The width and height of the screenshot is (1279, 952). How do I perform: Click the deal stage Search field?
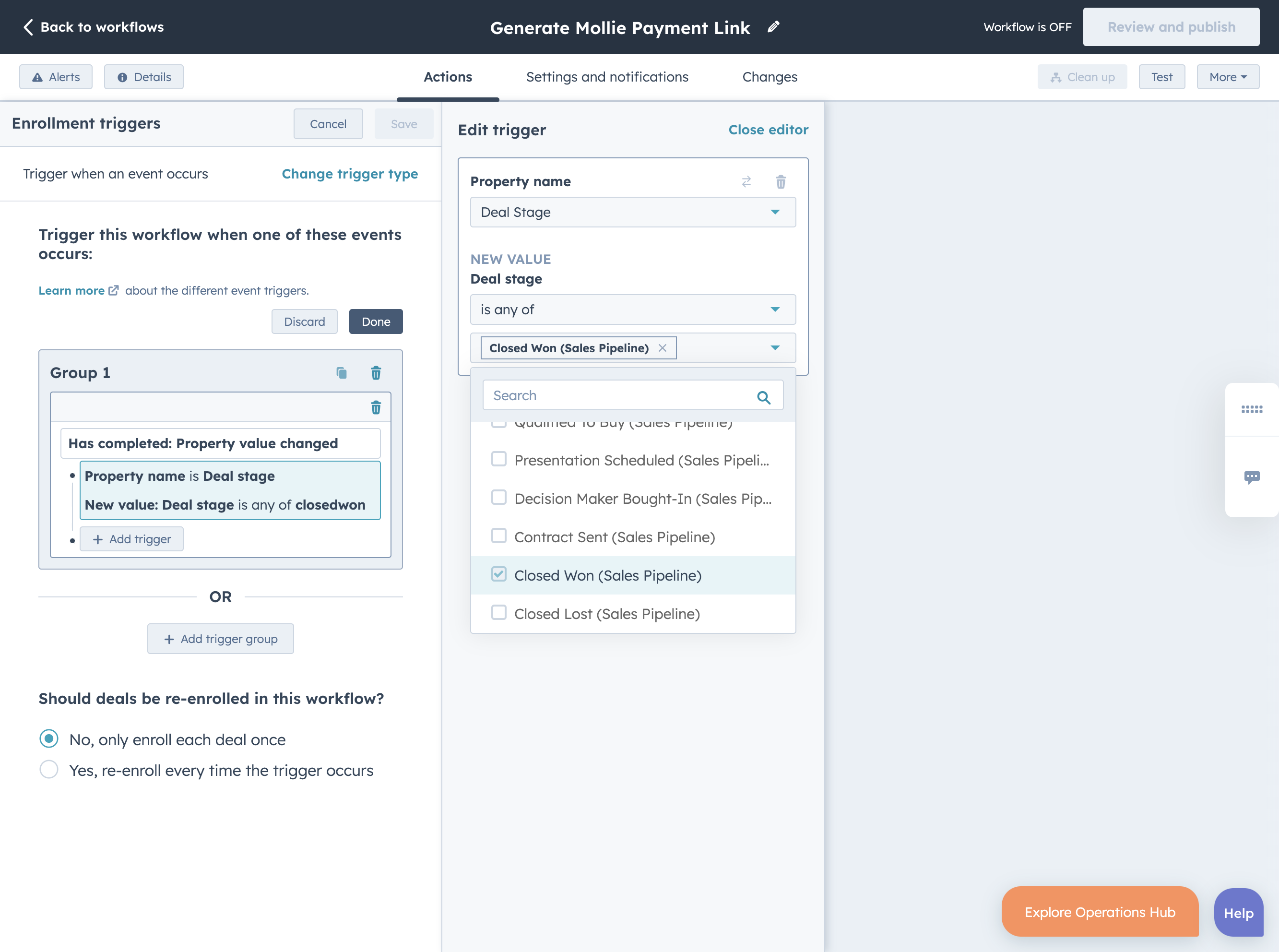(x=633, y=395)
